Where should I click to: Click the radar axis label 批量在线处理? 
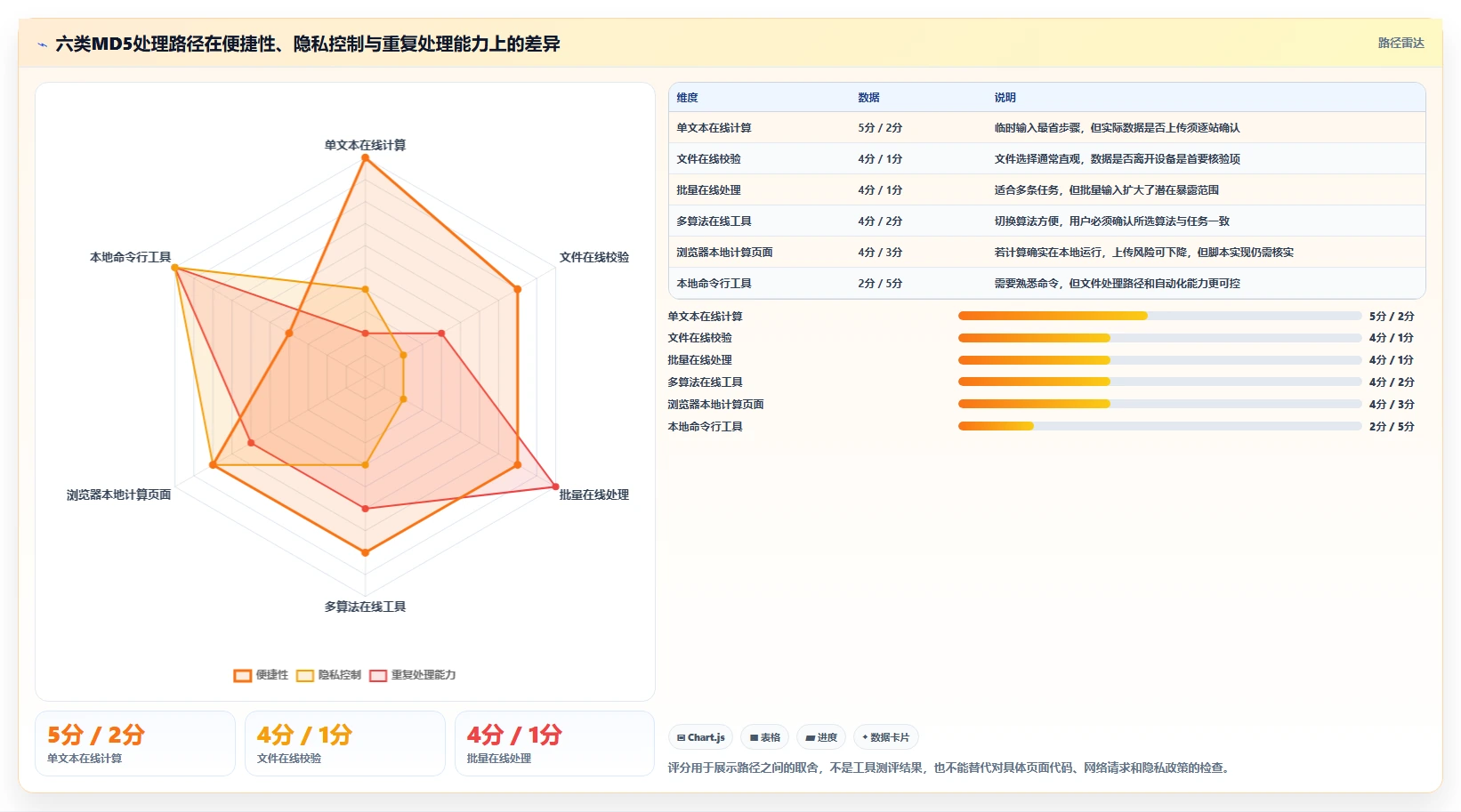(593, 494)
